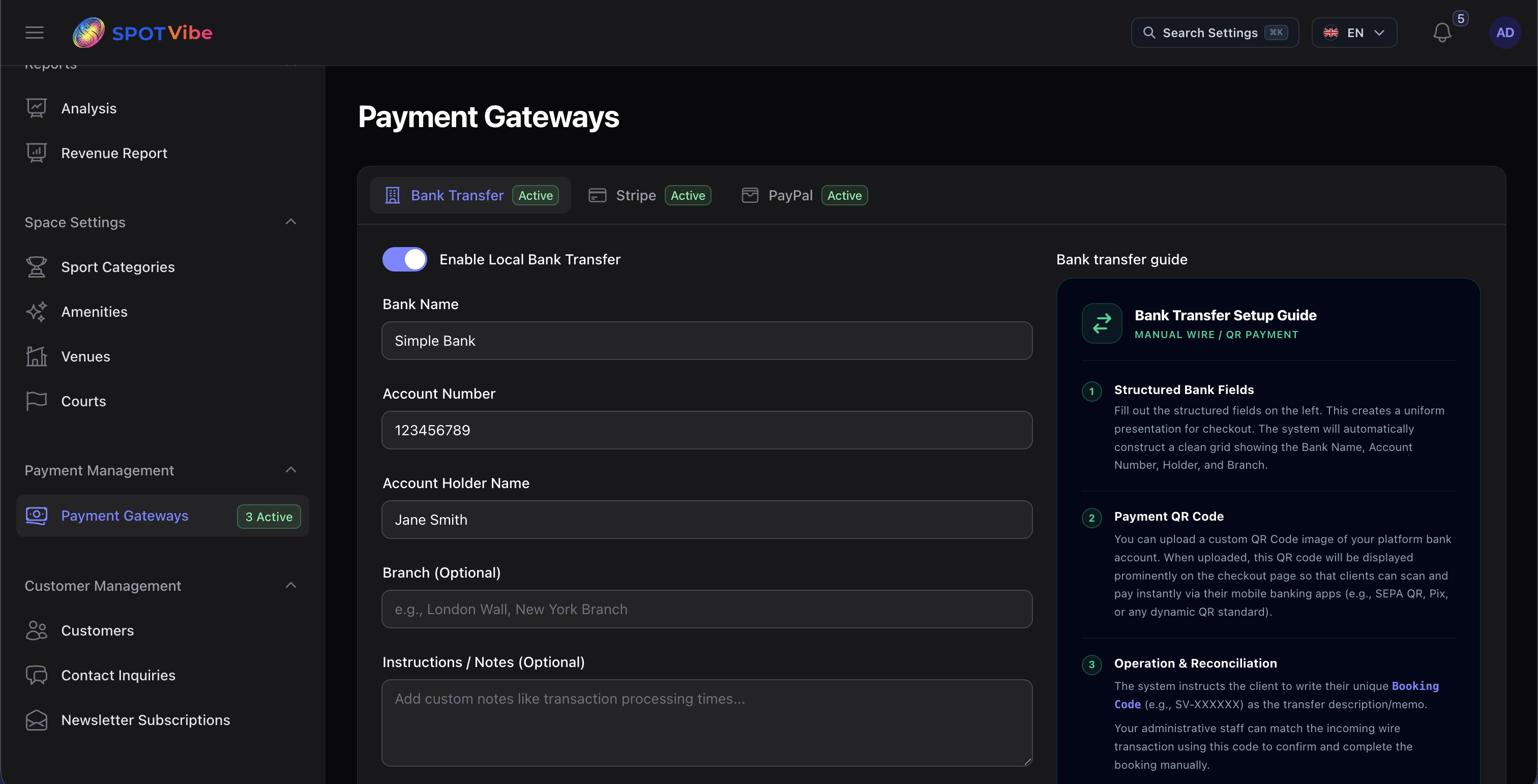Screen dimensions: 1538x784
Task: Click the Payment Gateways page heading
Action: tap(488, 116)
